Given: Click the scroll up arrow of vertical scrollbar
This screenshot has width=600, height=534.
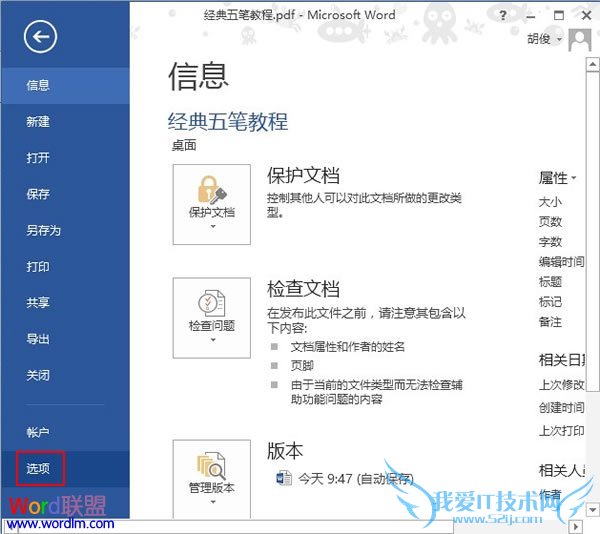Looking at the screenshot, I should tap(592, 64).
